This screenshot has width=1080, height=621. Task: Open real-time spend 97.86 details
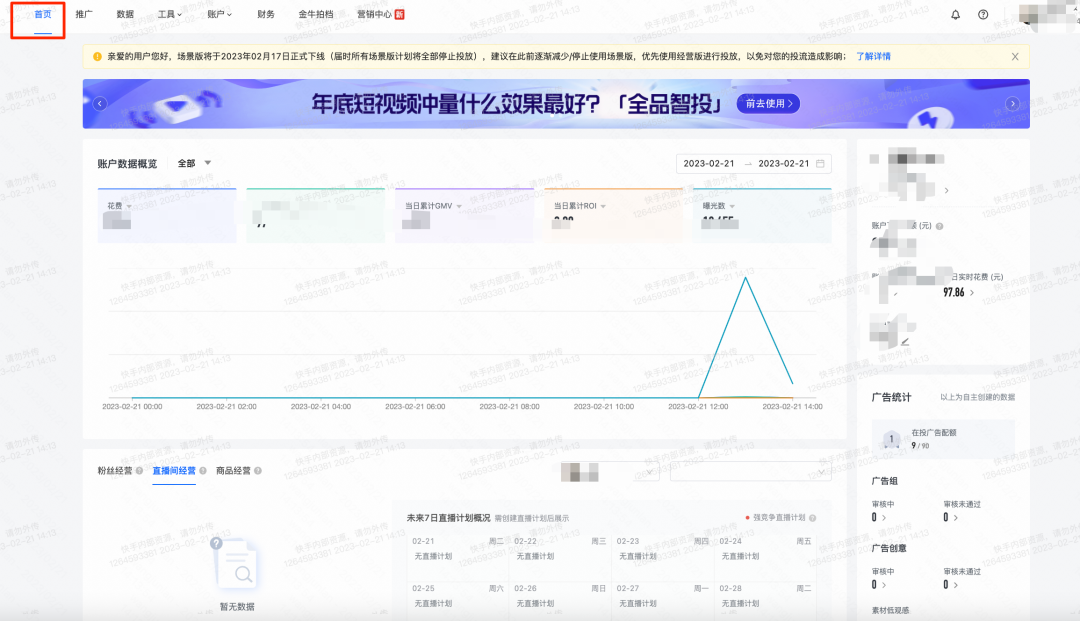[x=959, y=293]
